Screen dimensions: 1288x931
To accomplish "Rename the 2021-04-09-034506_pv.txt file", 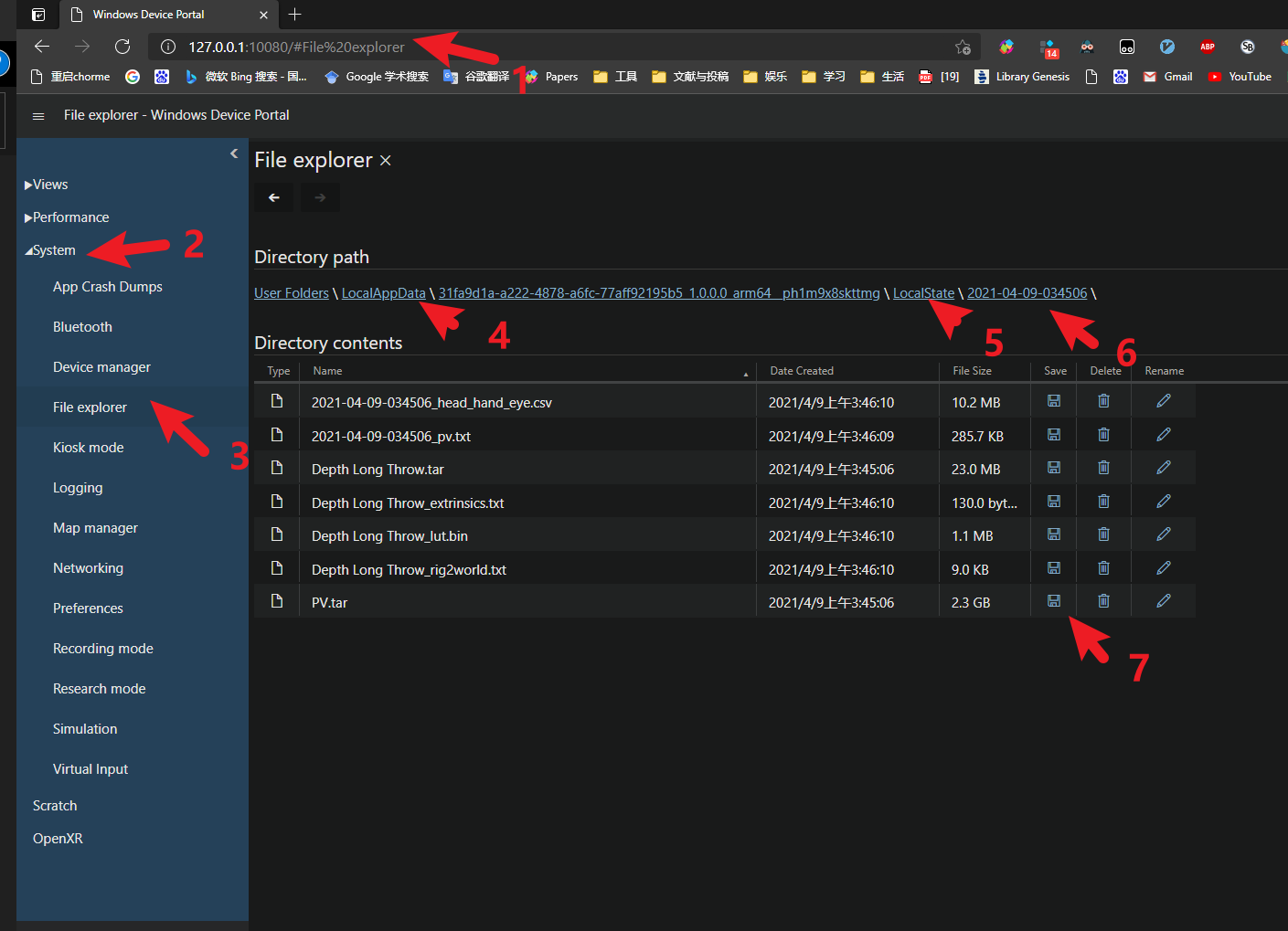I will pos(1163,435).
